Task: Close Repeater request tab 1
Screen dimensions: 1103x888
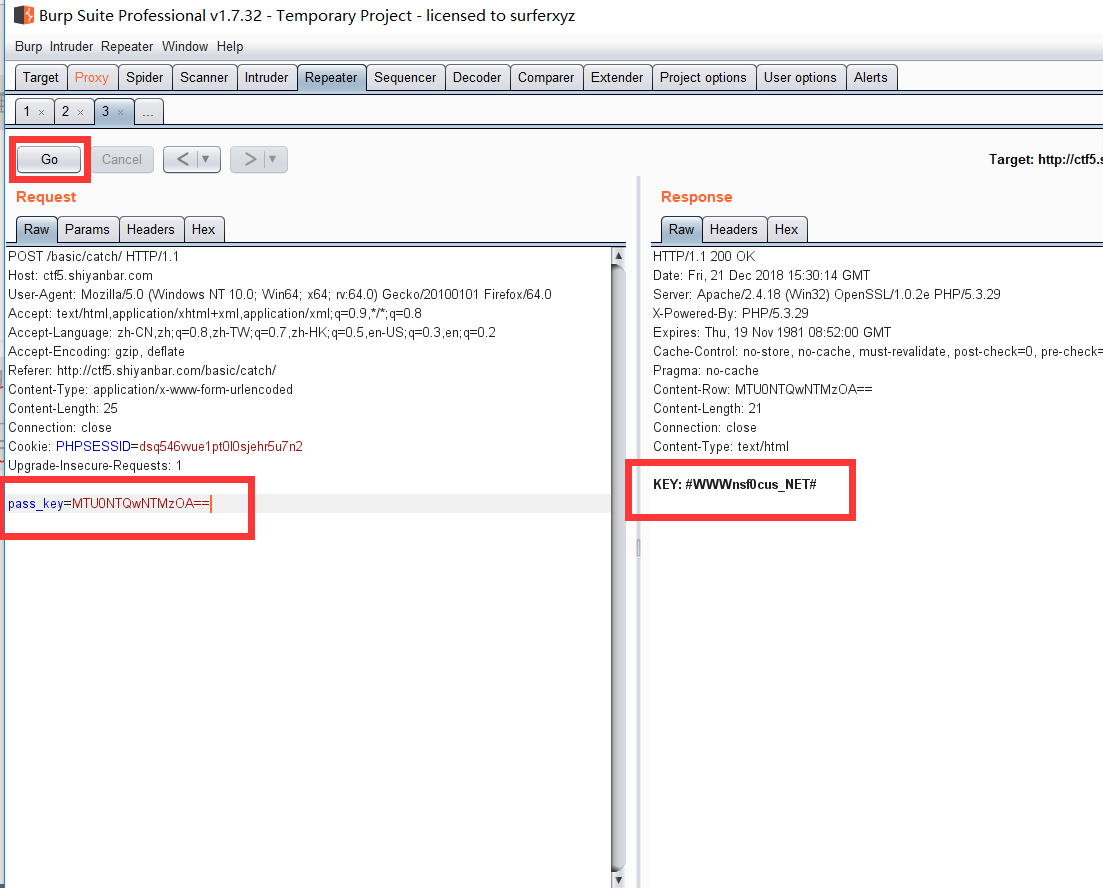Action: [42, 113]
